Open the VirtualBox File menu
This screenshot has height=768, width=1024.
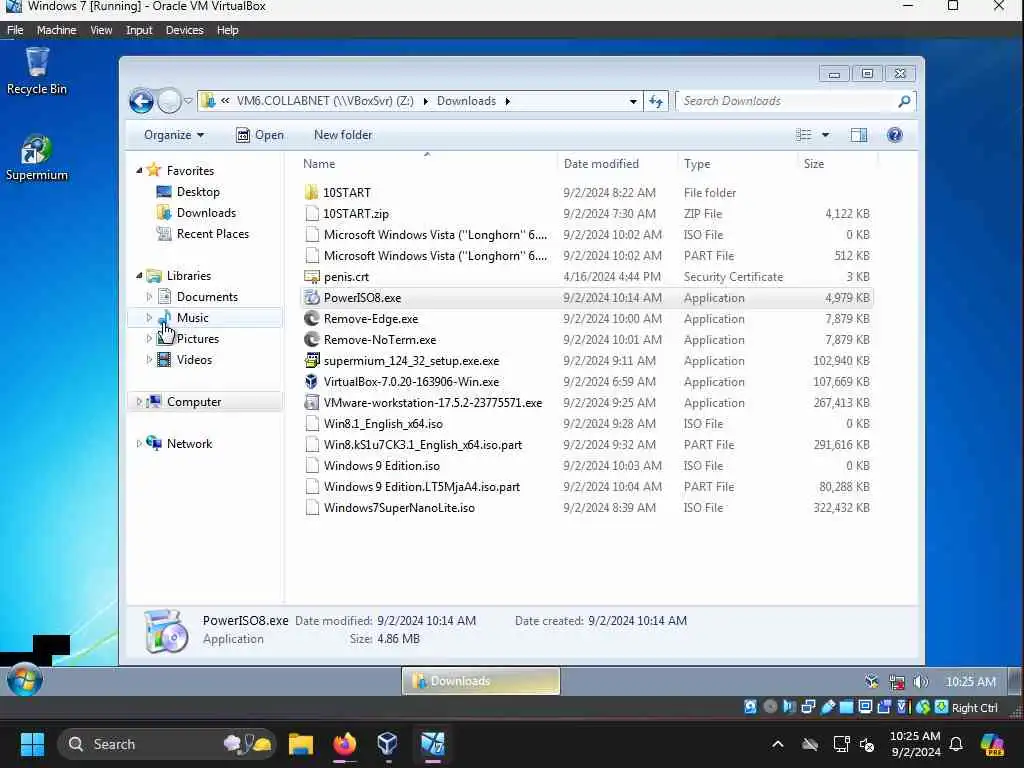click(x=15, y=30)
